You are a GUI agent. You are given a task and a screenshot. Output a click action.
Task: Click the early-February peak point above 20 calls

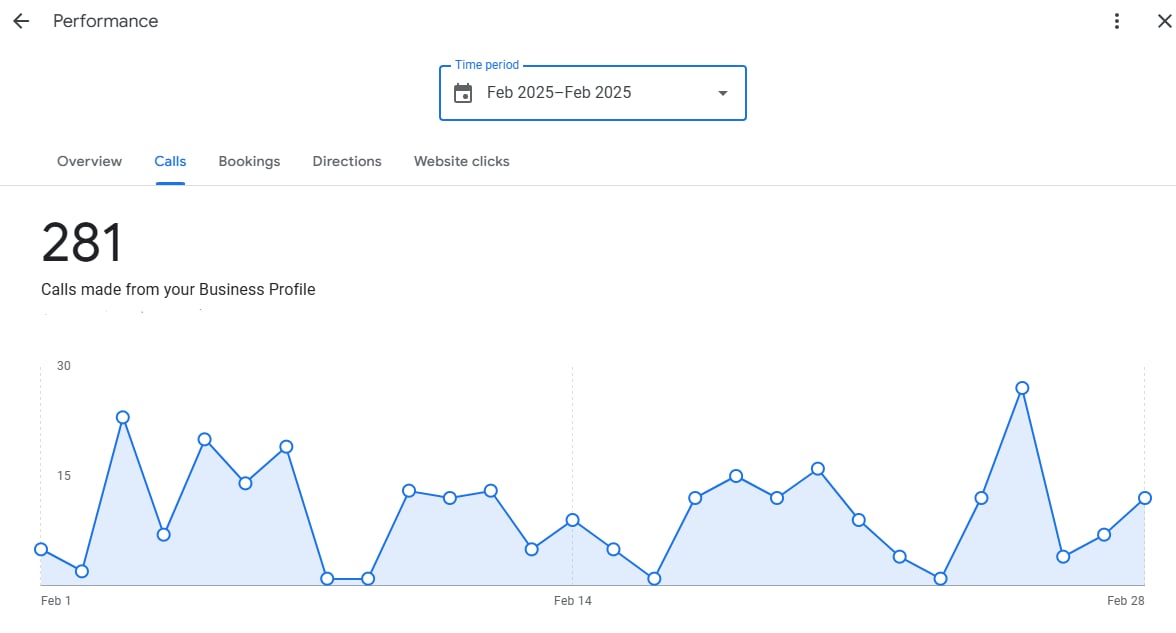click(123, 417)
